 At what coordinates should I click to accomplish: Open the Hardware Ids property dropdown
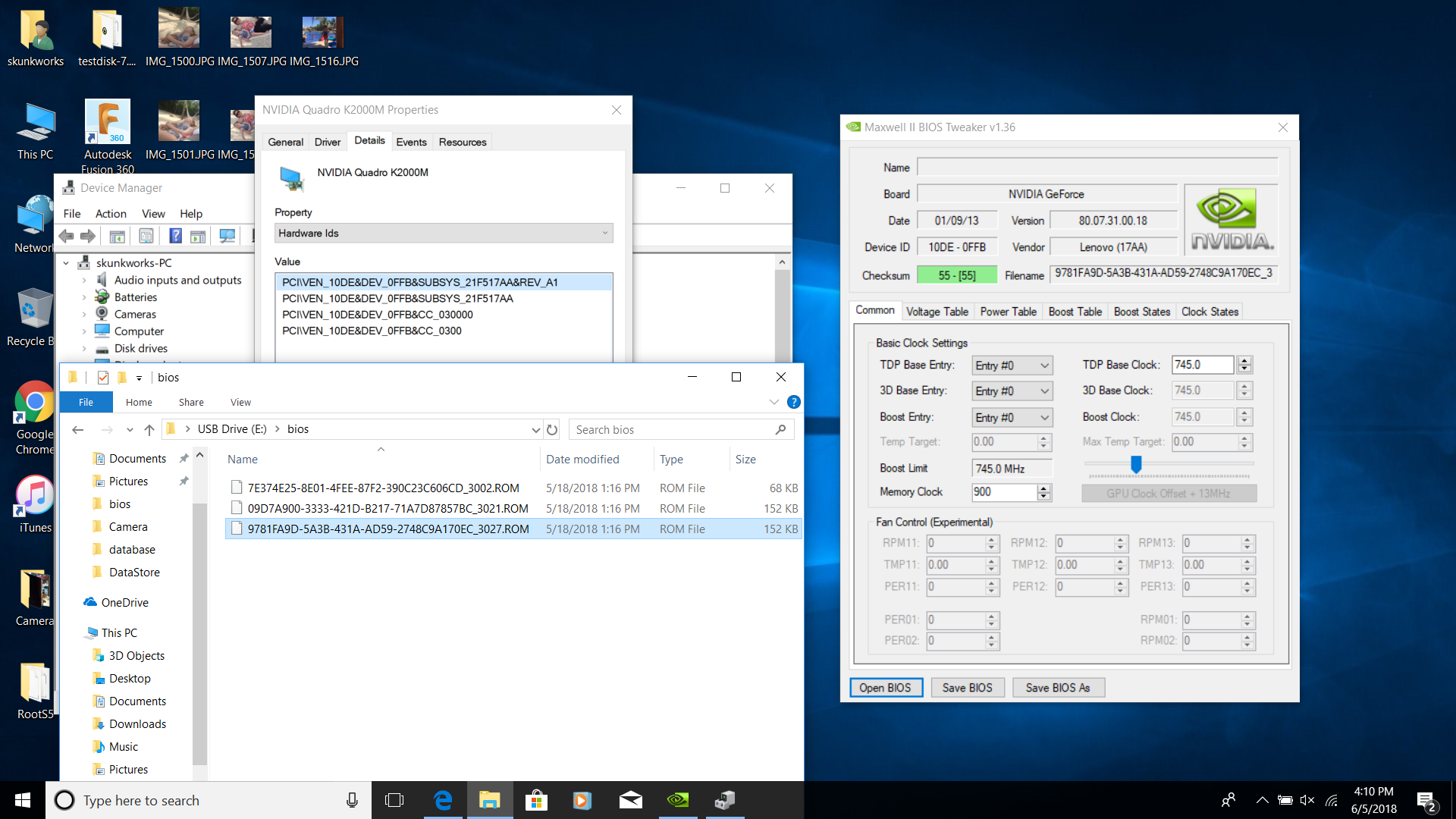coord(444,233)
